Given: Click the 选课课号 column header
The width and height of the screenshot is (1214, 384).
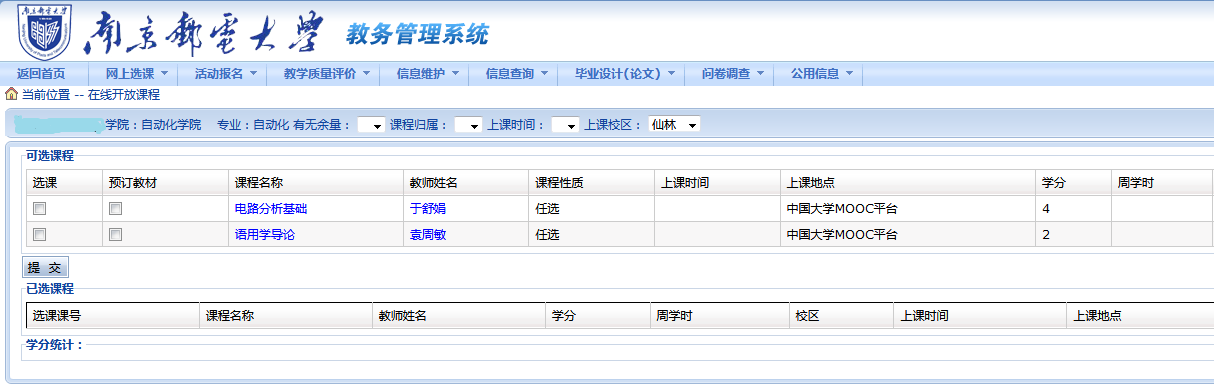Looking at the screenshot, I should click(x=57, y=315).
